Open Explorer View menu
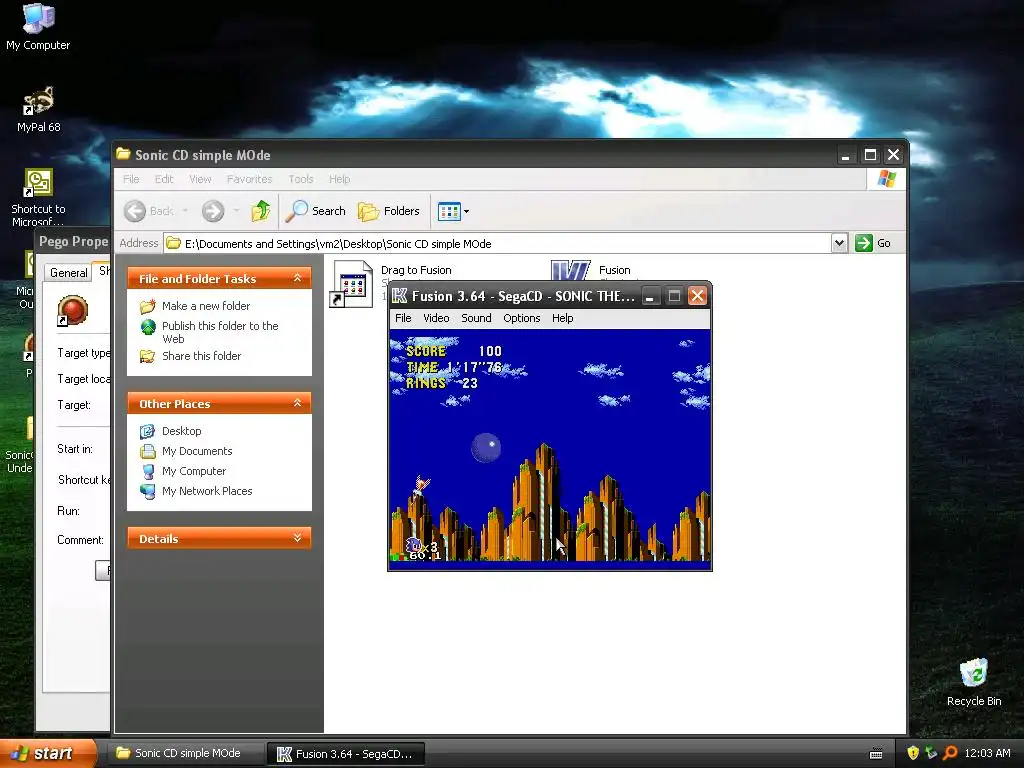 click(x=200, y=179)
